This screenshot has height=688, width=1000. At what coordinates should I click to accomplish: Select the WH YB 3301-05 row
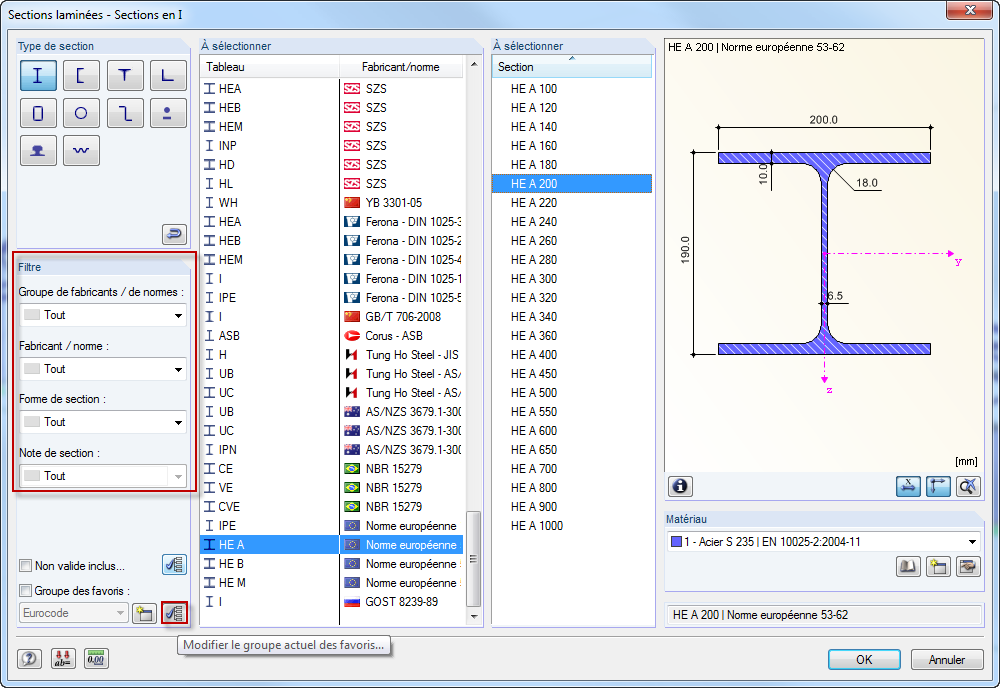[x=332, y=203]
